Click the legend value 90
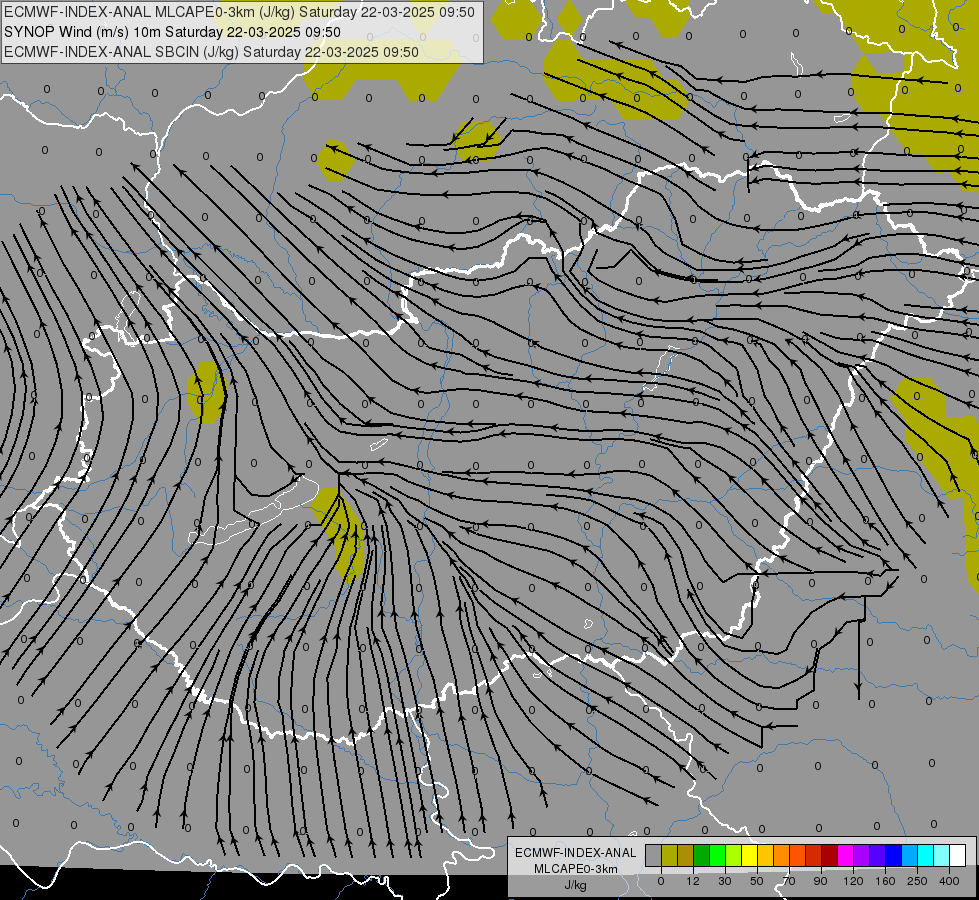 tap(820, 881)
